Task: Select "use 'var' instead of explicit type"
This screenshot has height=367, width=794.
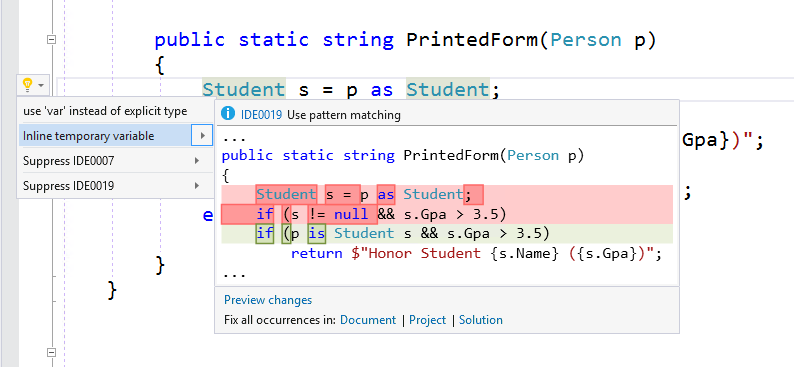Action: tap(105, 111)
